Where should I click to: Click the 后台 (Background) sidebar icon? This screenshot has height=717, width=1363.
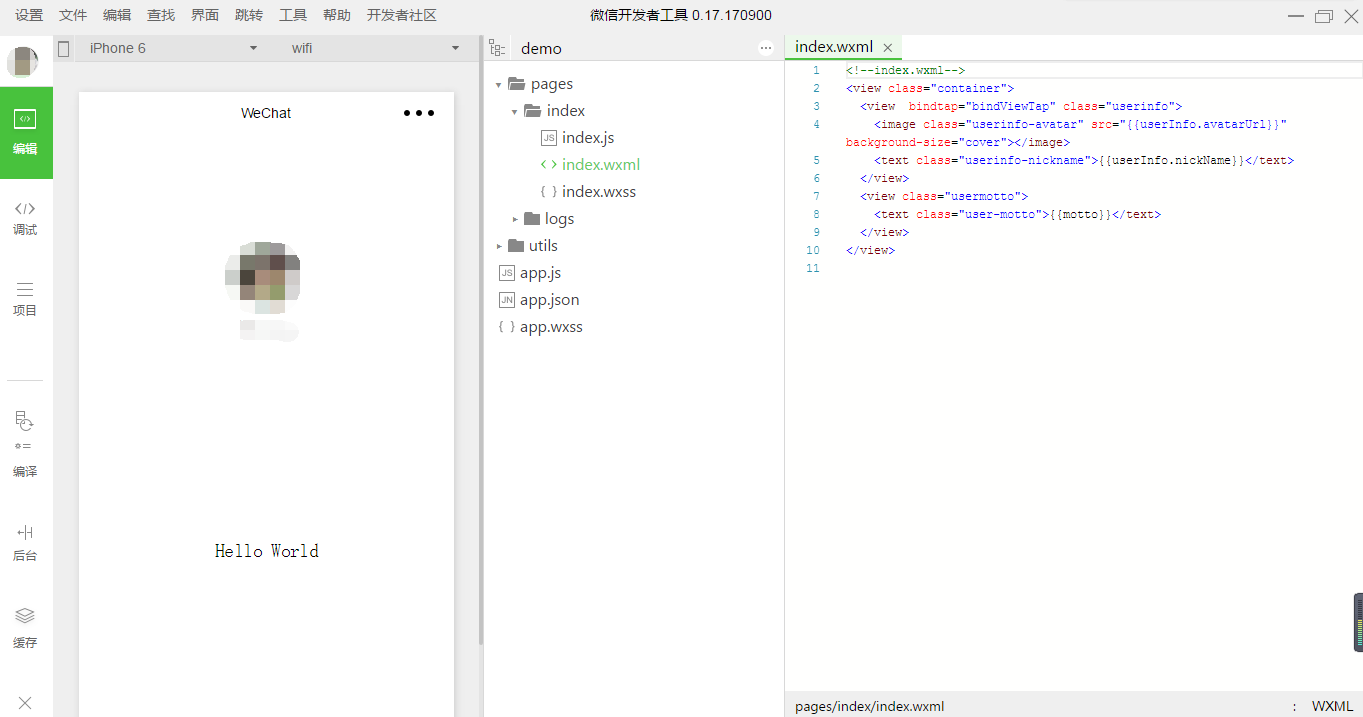[25, 541]
